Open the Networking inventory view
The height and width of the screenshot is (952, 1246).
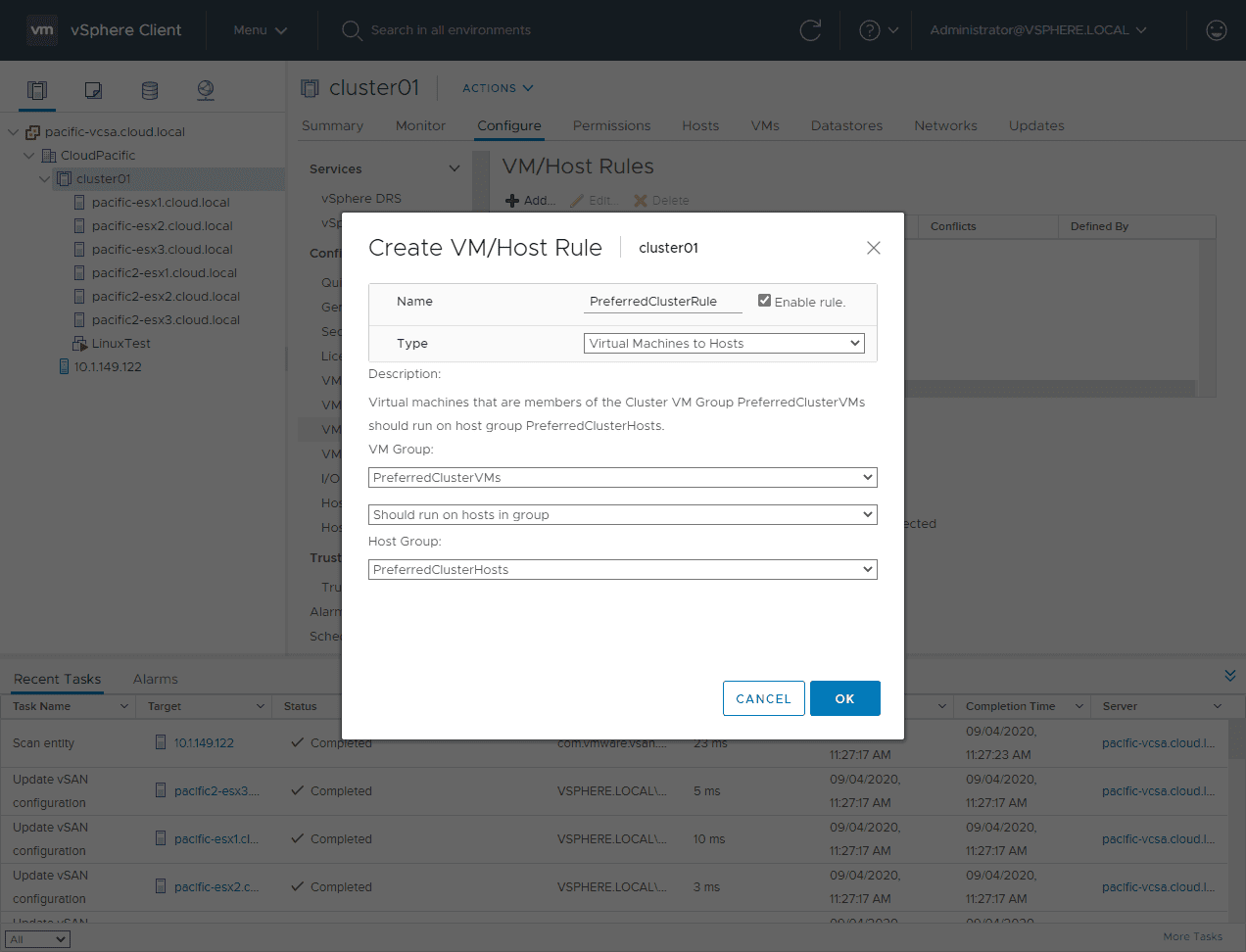[206, 90]
